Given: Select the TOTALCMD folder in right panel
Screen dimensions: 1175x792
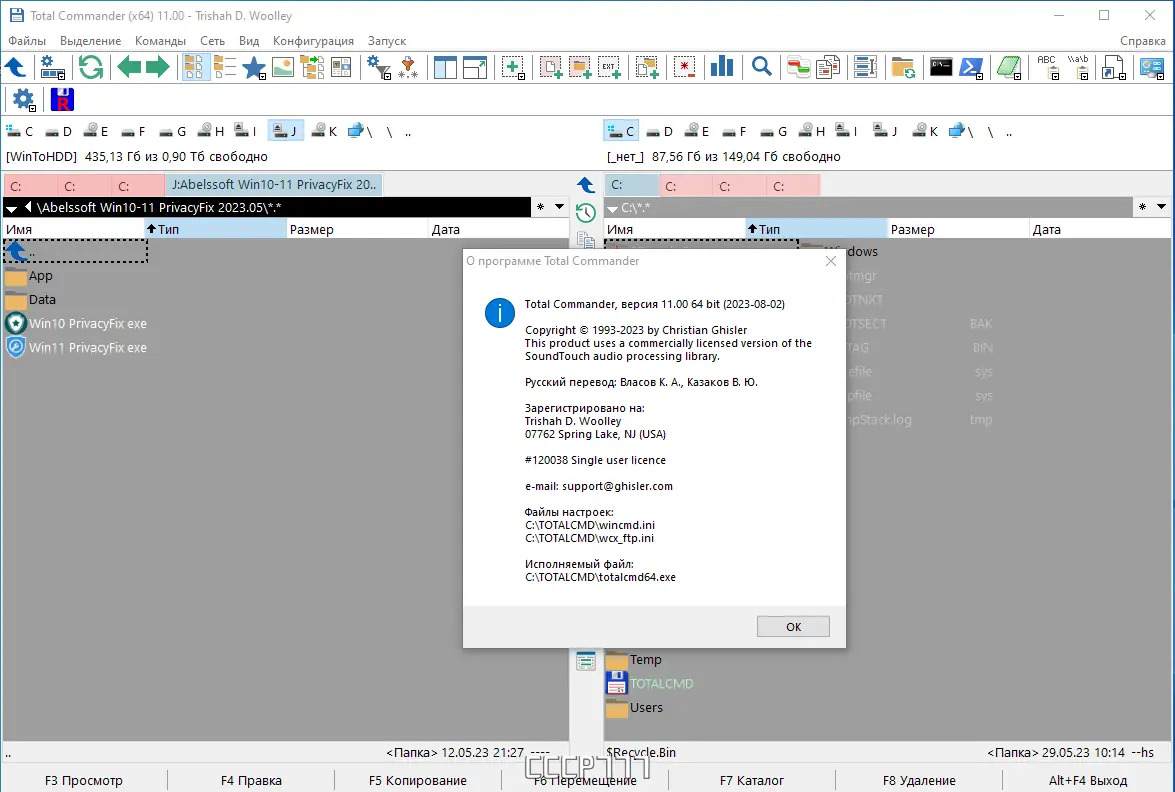Looking at the screenshot, I should (659, 682).
